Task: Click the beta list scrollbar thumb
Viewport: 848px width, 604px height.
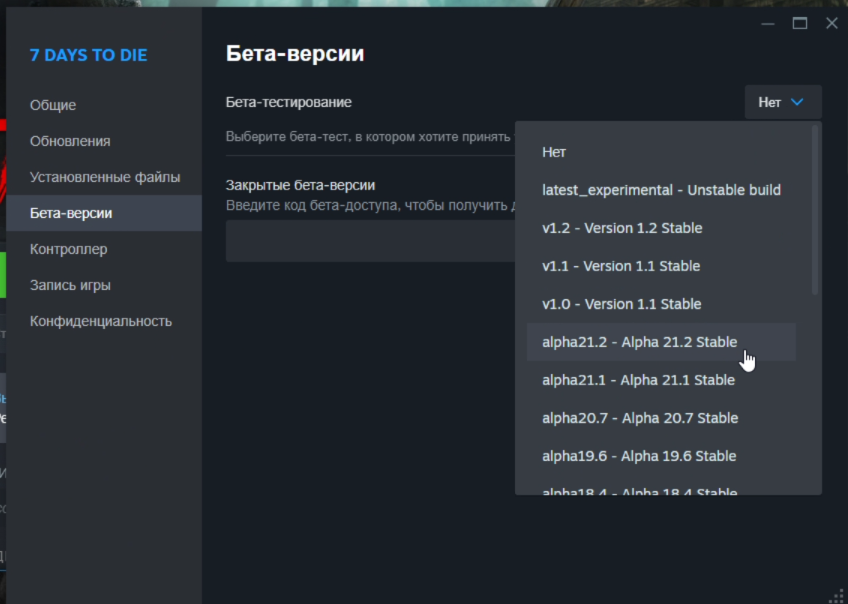Action: (x=815, y=210)
